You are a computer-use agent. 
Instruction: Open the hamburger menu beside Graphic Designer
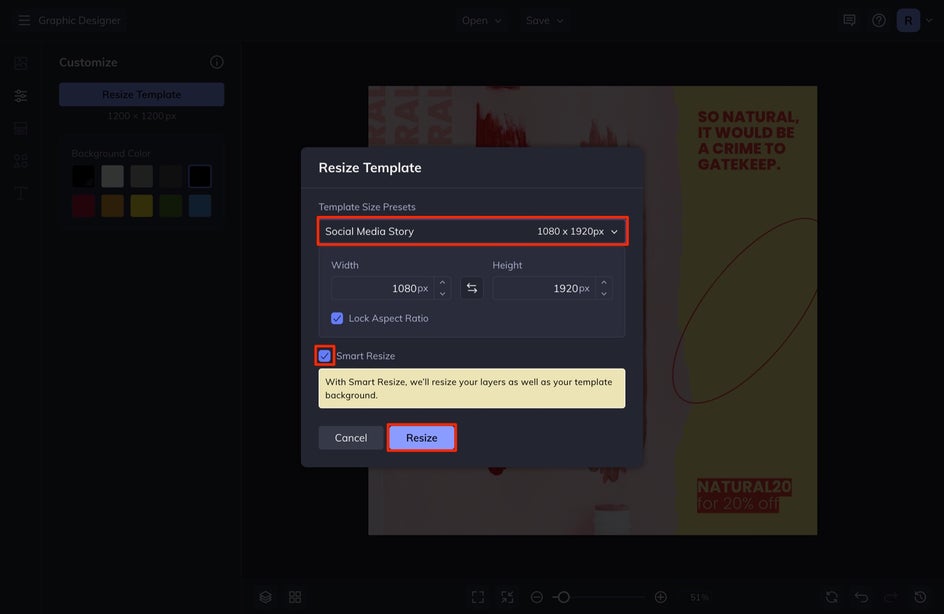pos(23,20)
